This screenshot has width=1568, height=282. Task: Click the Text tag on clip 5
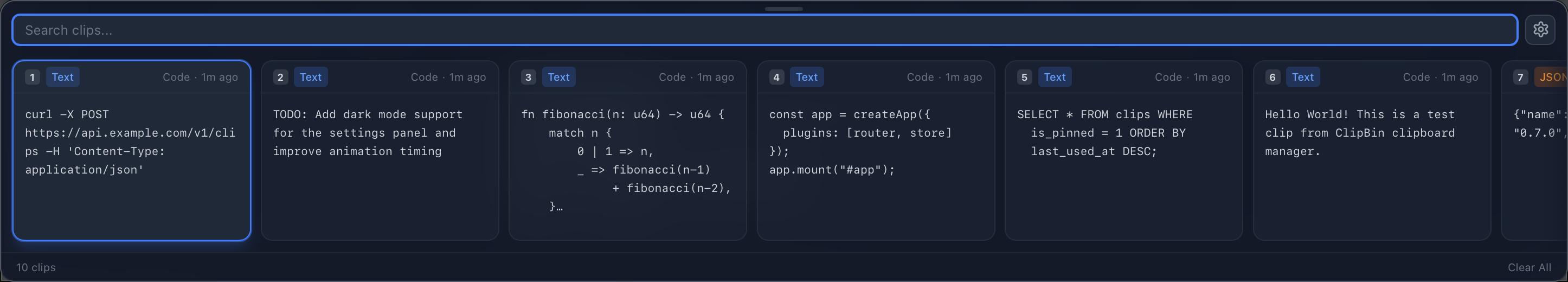[x=1055, y=78]
